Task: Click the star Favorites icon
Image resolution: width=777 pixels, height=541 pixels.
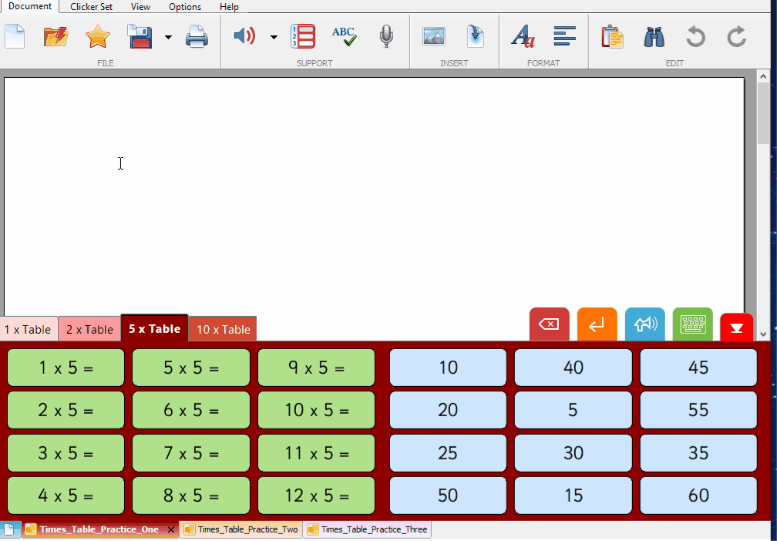Action: pos(97,37)
